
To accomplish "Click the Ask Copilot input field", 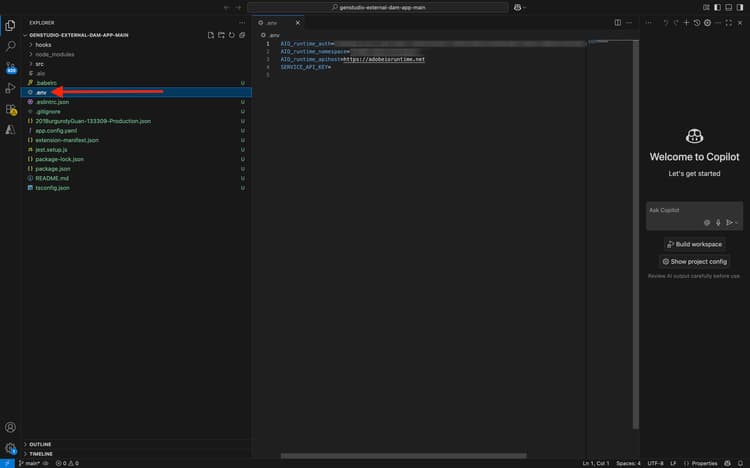I will click(680, 210).
